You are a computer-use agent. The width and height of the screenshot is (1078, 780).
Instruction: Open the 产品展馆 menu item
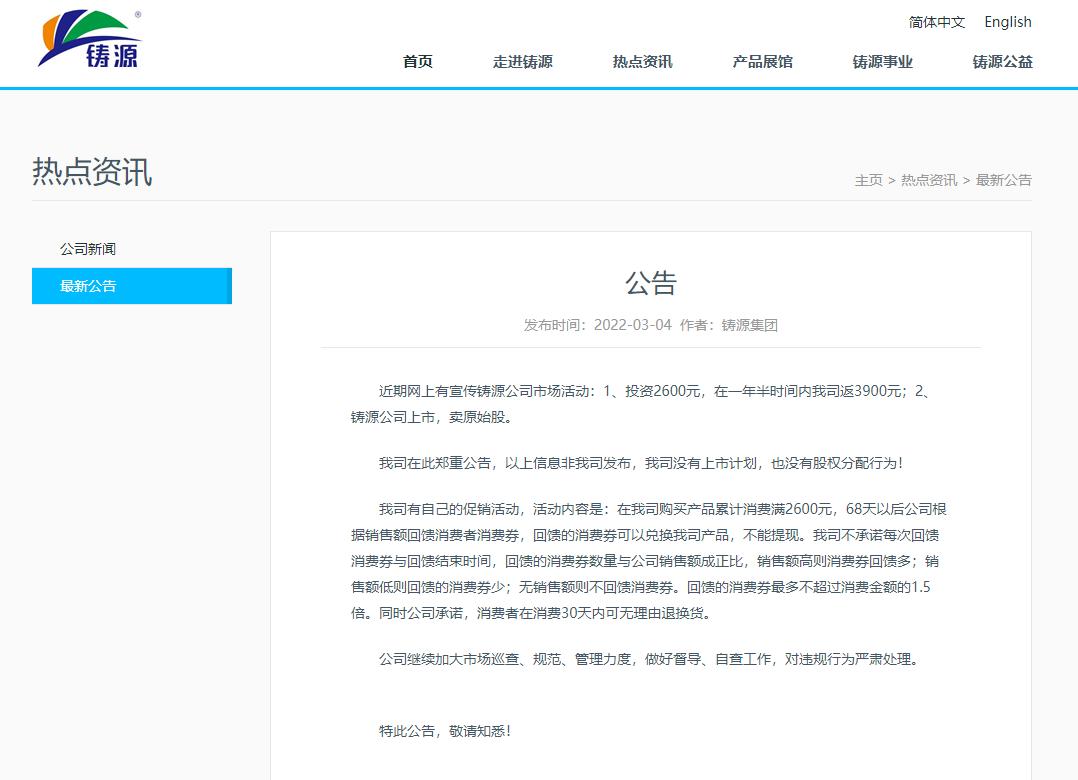coord(762,62)
